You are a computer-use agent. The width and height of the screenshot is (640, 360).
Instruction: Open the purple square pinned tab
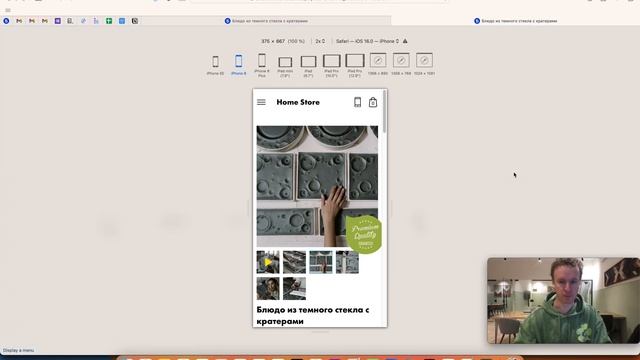coord(58,21)
